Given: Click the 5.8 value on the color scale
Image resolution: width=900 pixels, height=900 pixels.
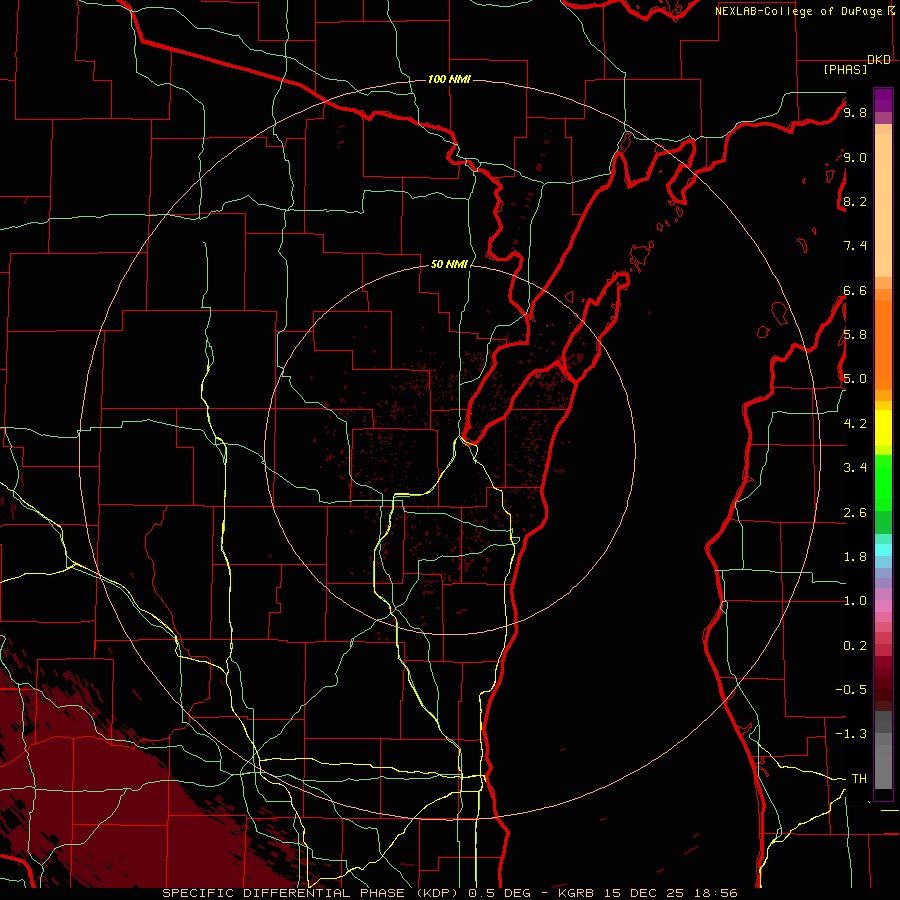Looking at the screenshot, I should point(855,334).
